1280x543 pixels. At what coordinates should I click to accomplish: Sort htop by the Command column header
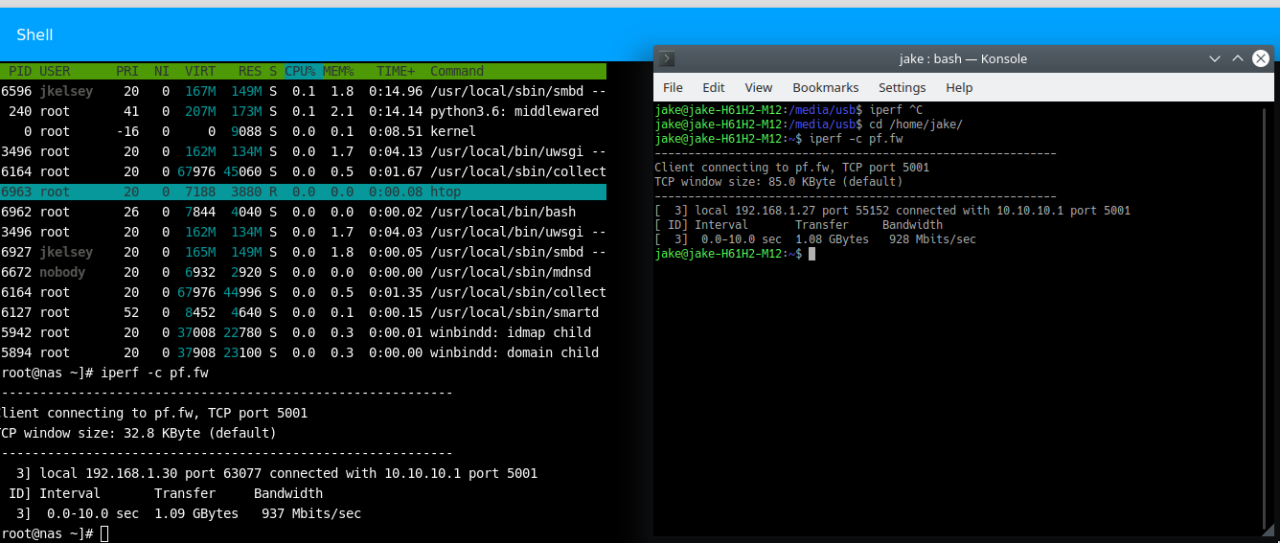coord(457,71)
